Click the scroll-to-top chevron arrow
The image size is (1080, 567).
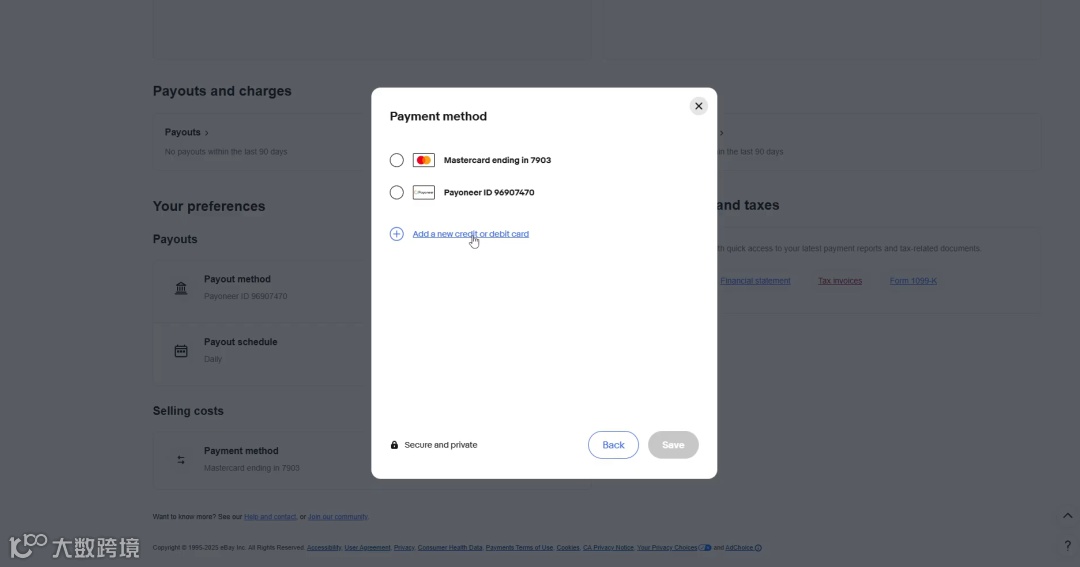coord(1067,515)
